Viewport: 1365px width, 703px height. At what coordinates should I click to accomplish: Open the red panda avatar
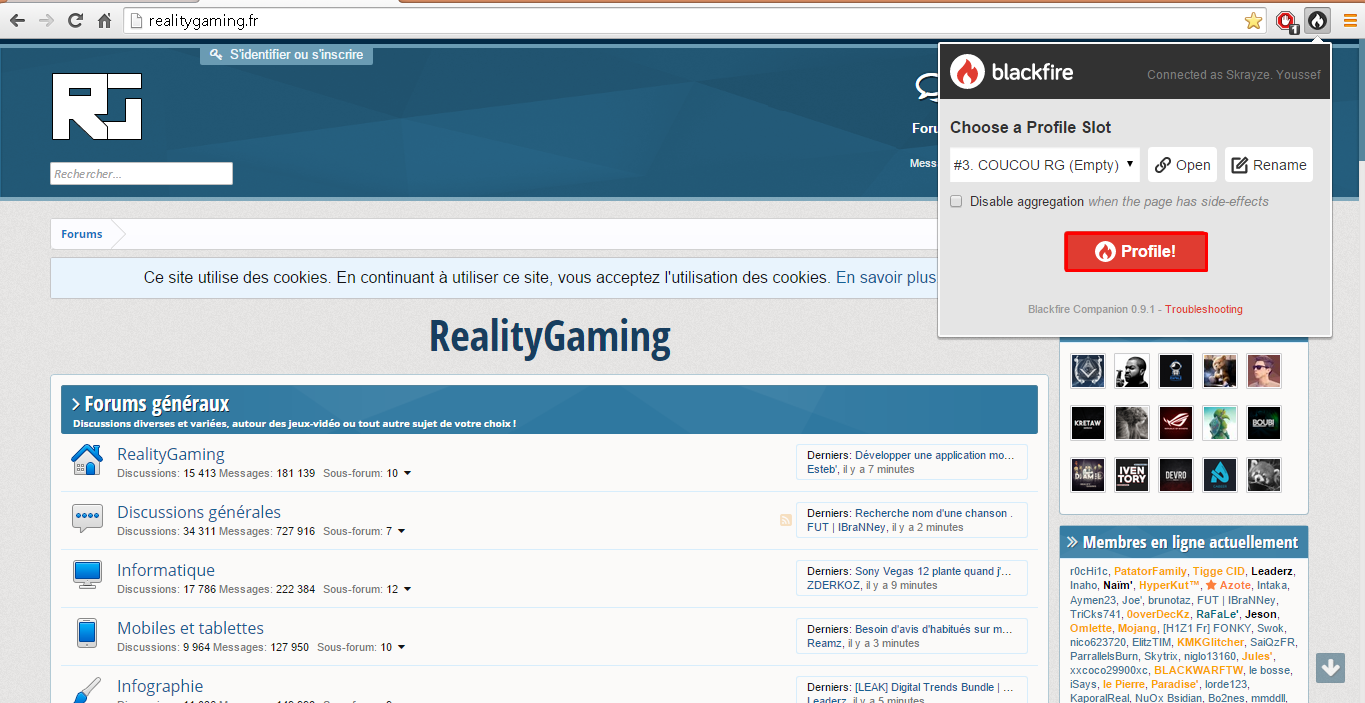pos(1264,475)
